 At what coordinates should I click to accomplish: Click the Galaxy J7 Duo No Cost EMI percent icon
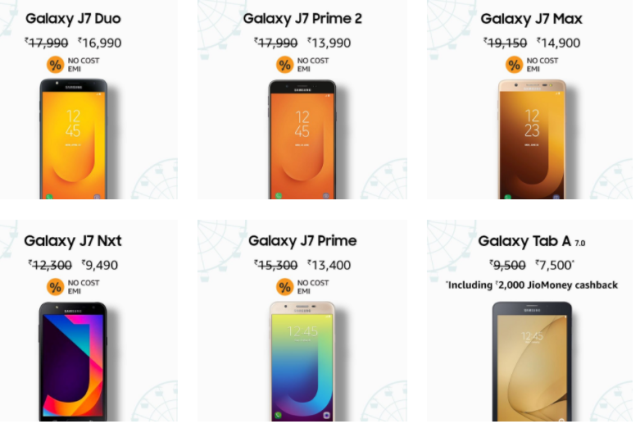click(55, 65)
